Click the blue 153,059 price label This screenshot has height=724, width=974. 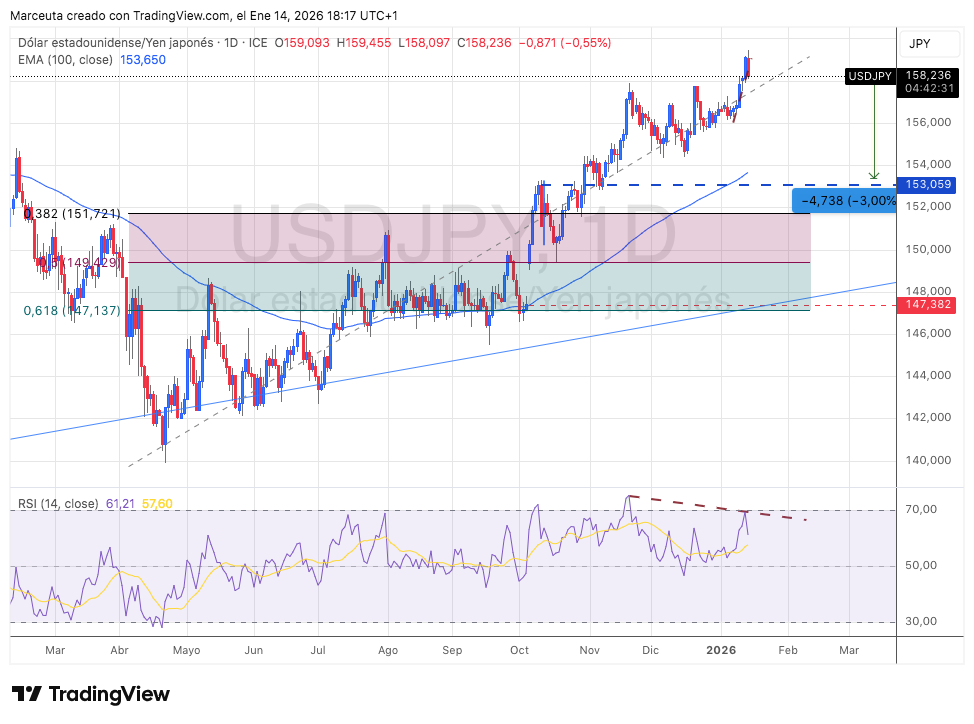tap(927, 185)
